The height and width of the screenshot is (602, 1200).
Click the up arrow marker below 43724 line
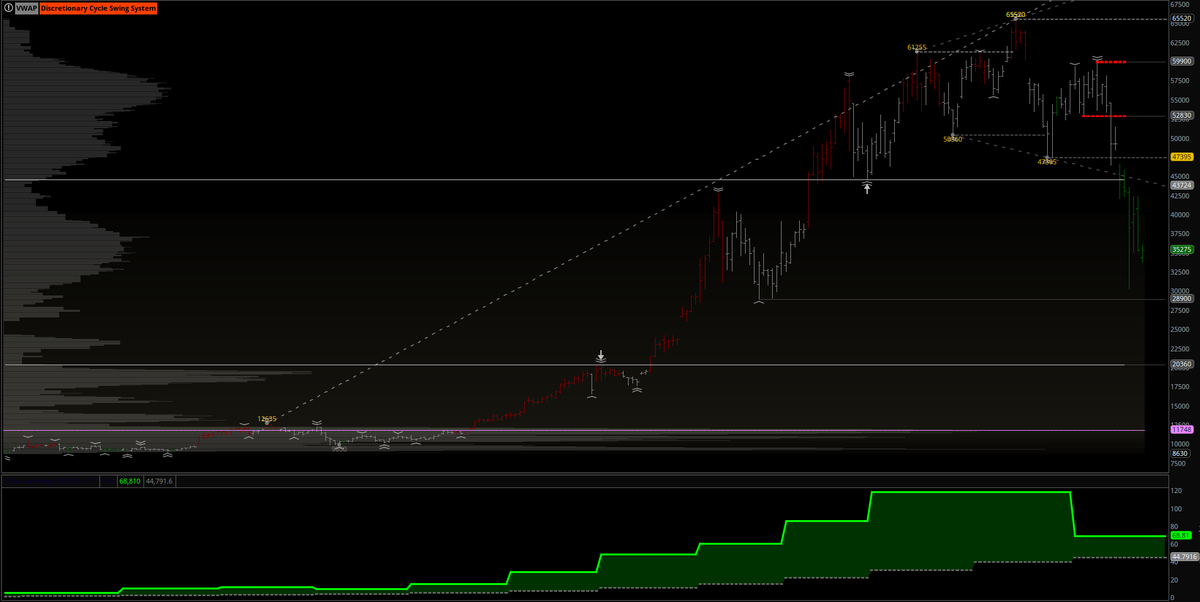click(867, 188)
